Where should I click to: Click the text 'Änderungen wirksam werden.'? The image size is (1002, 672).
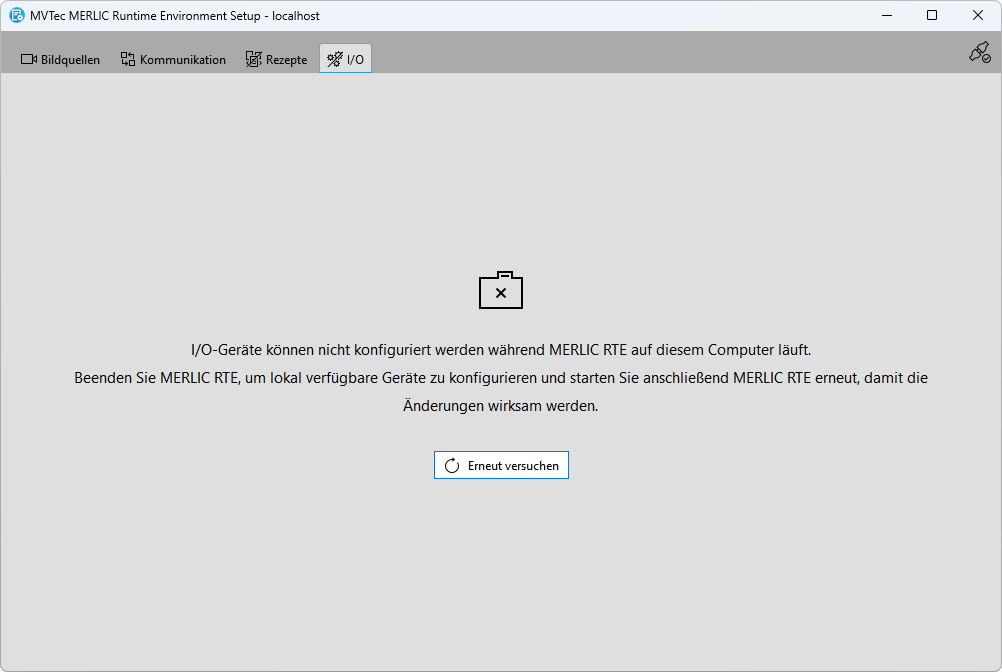point(501,406)
